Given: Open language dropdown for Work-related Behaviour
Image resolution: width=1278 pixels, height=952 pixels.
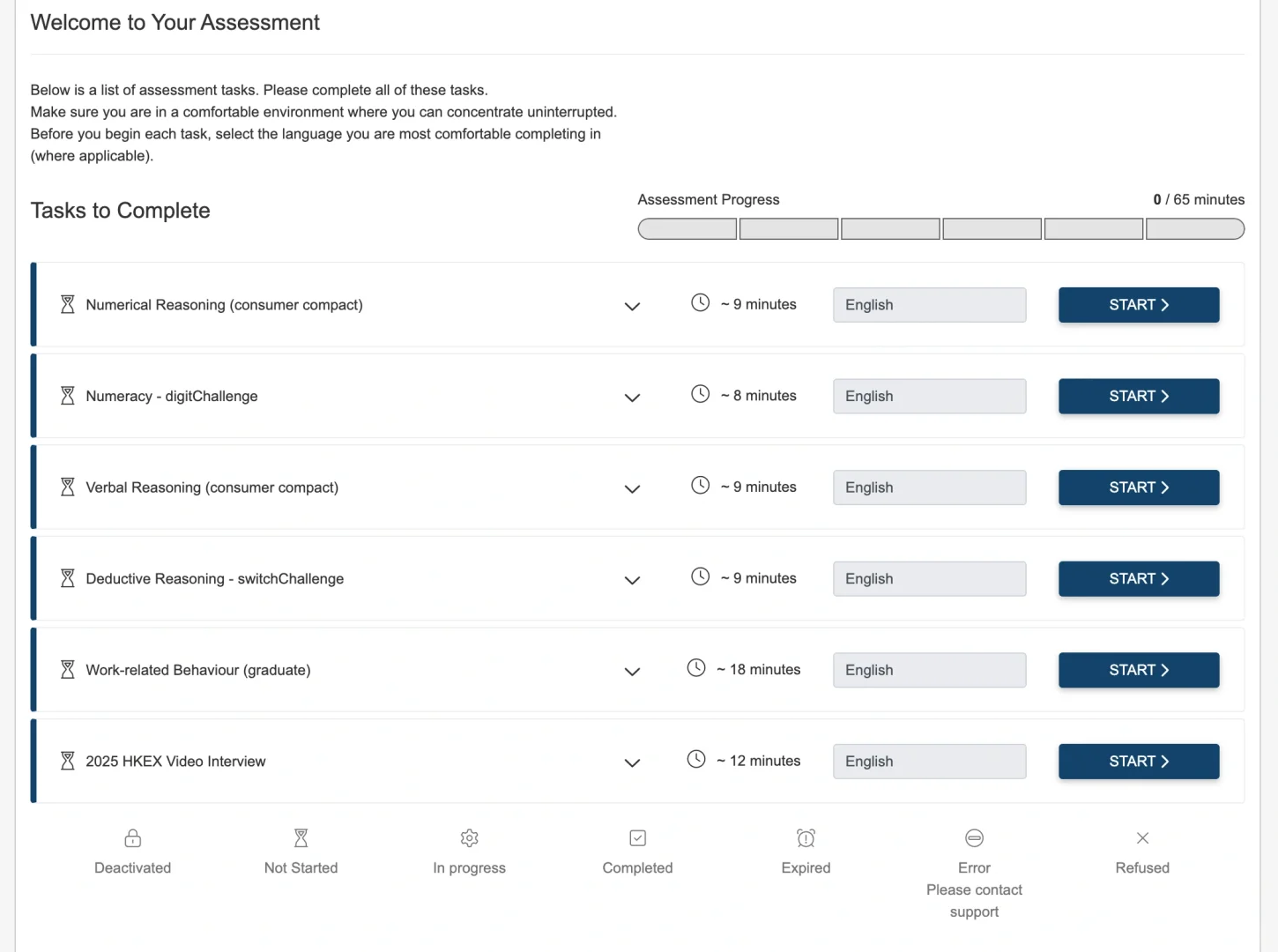Looking at the screenshot, I should click(929, 670).
